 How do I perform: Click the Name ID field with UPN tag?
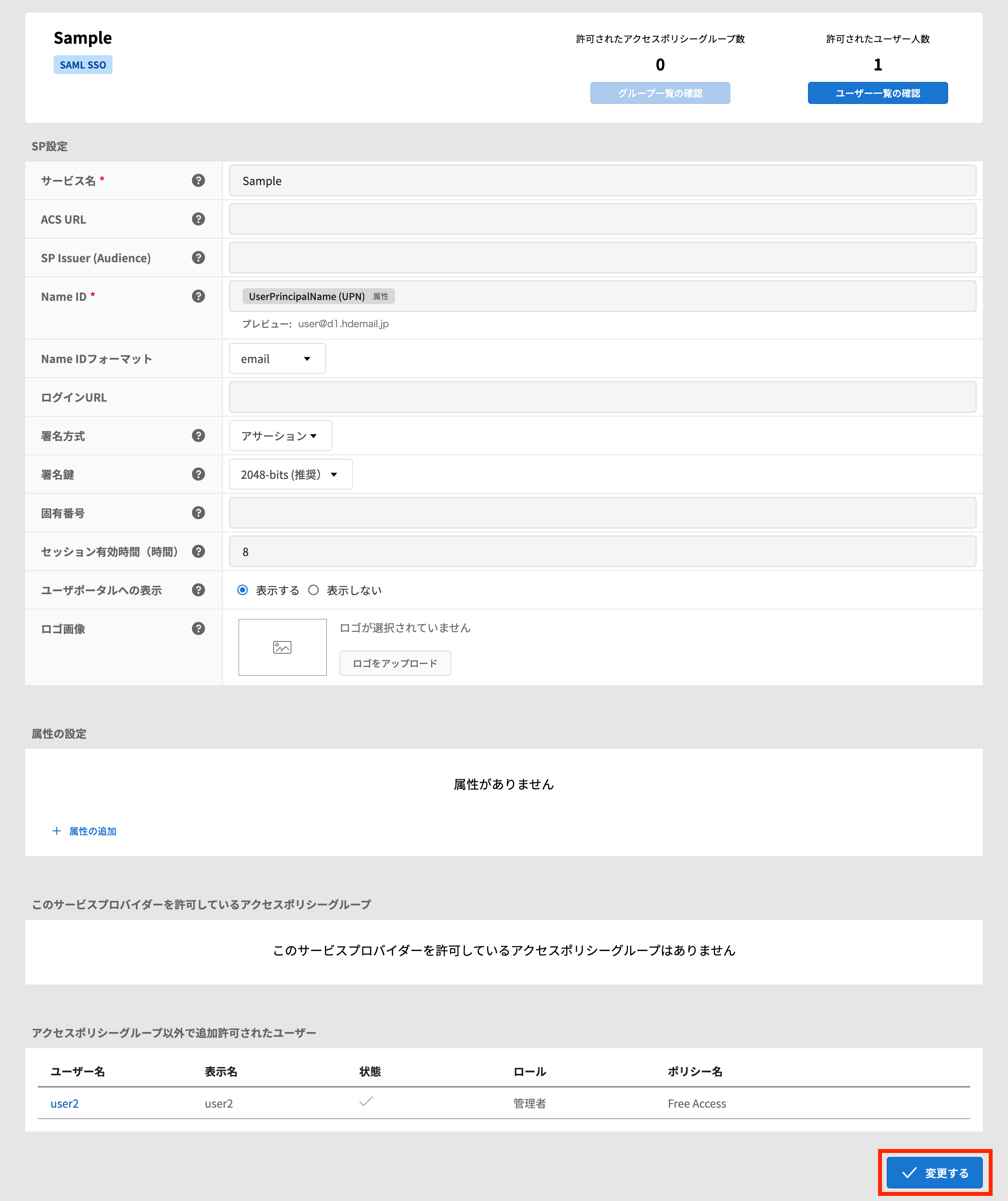pyautogui.click(x=602, y=296)
